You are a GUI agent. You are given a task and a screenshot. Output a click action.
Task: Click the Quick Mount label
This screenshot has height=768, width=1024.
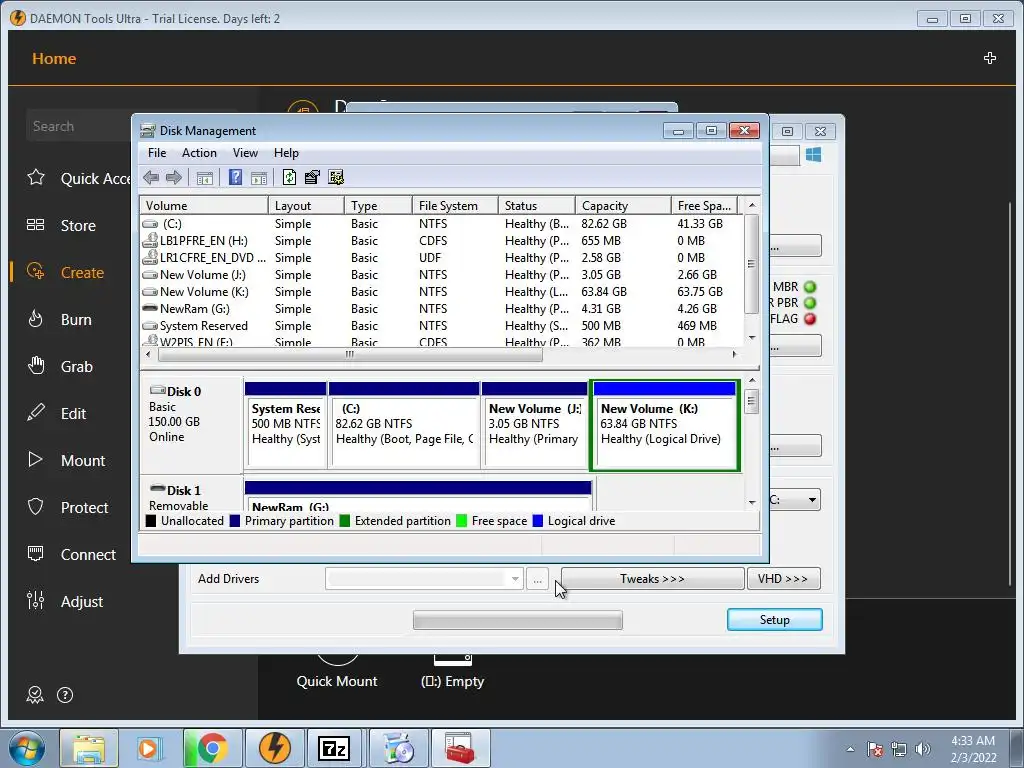tap(337, 681)
